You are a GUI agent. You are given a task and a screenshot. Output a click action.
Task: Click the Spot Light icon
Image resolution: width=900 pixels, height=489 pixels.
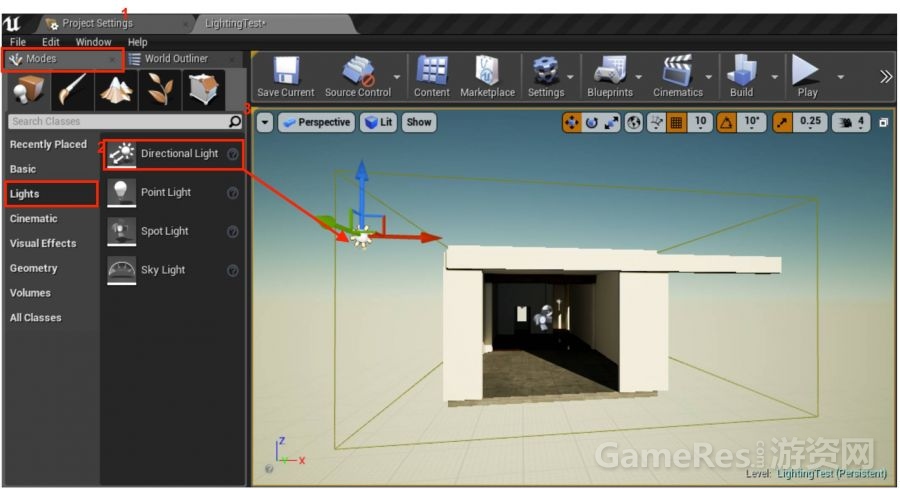coord(121,231)
